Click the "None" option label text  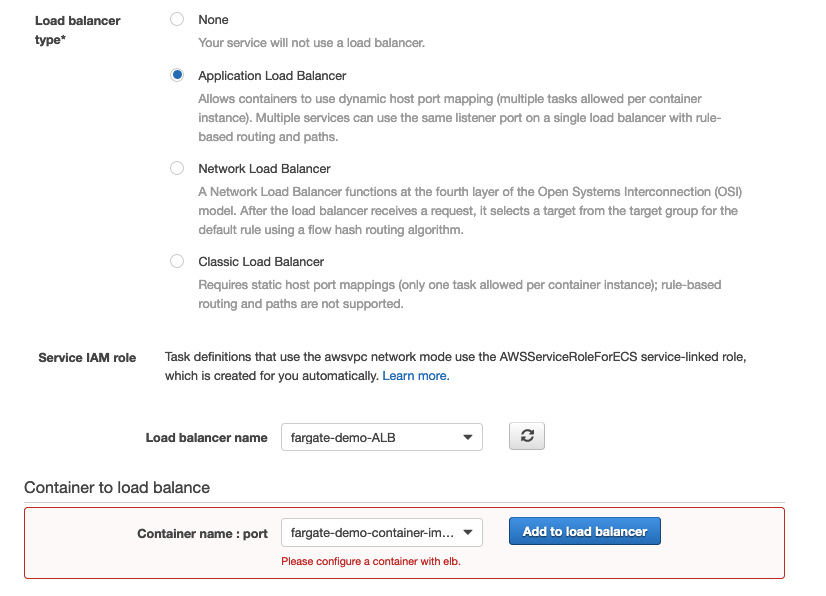tap(213, 20)
